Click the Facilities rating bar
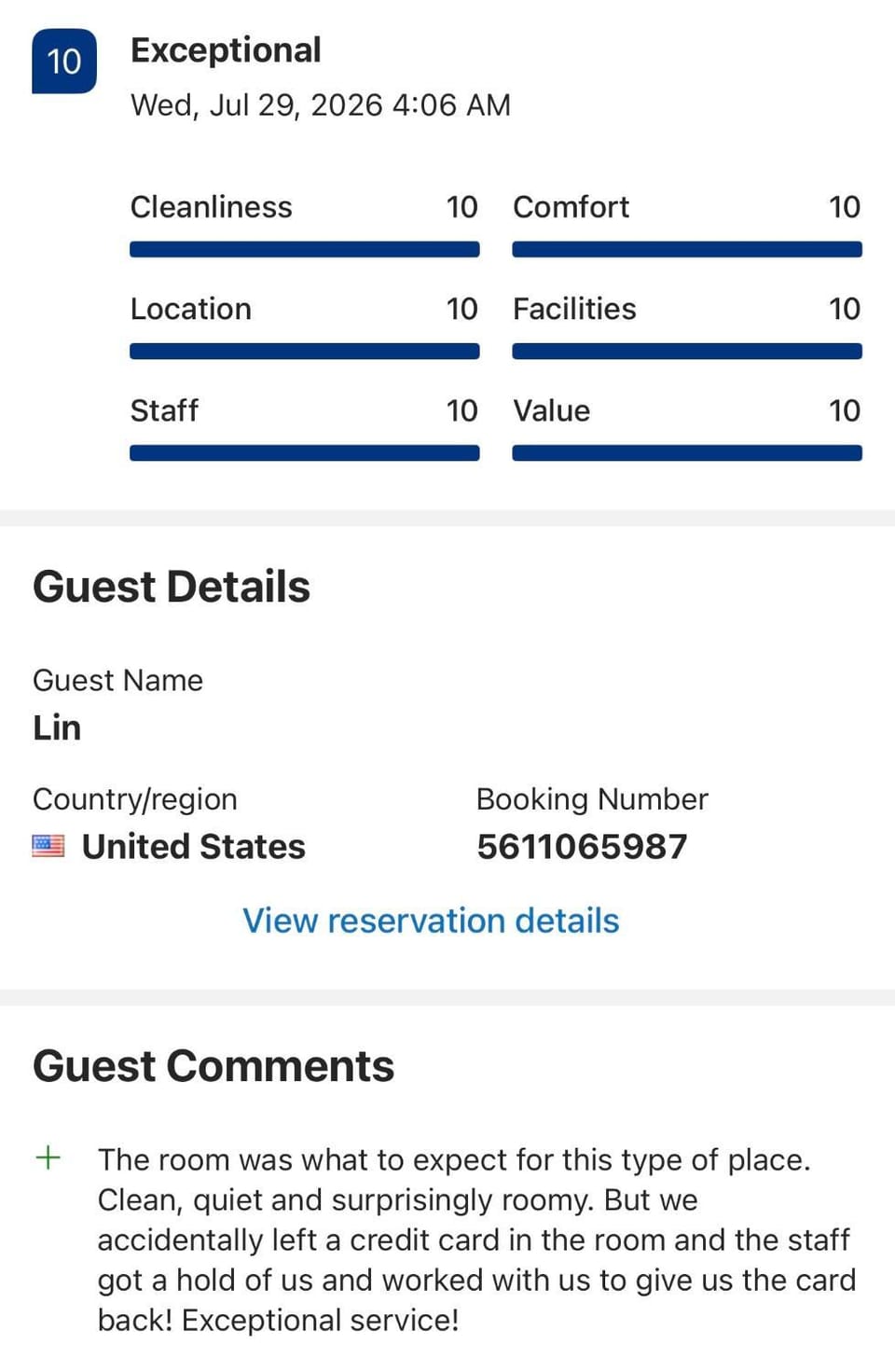Viewport: 895px width, 1372px height. 687,351
